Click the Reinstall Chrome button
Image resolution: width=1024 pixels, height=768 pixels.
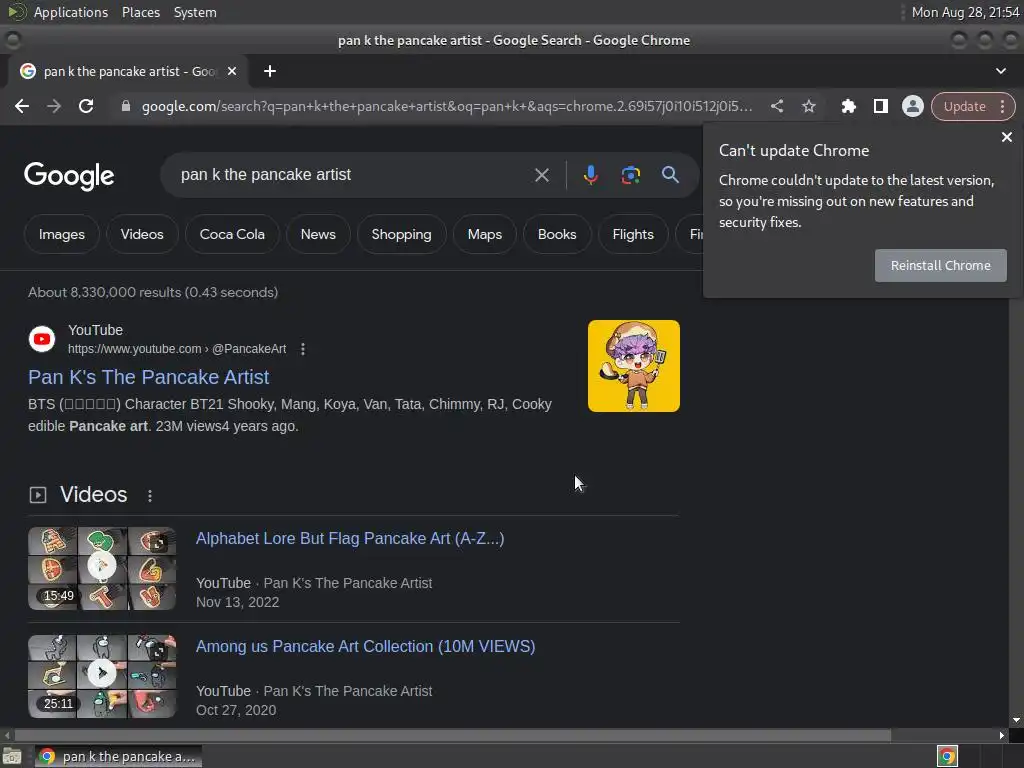940,265
